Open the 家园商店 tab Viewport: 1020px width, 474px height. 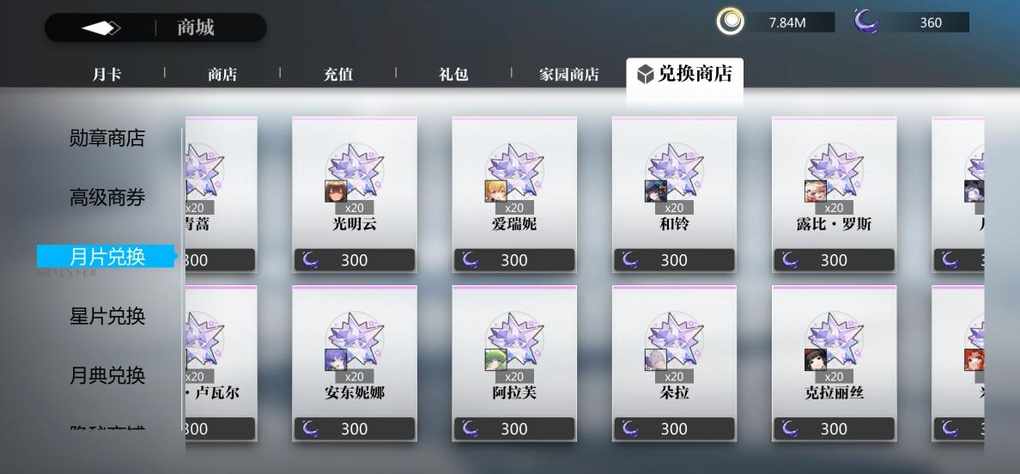569,74
